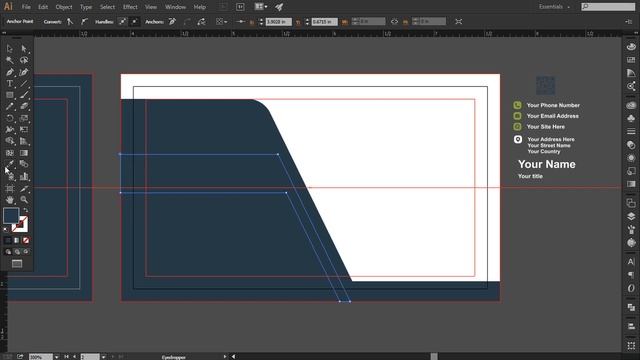Select the Gradient tool
The height and width of the screenshot is (360, 640).
pyautogui.click(x=24, y=153)
